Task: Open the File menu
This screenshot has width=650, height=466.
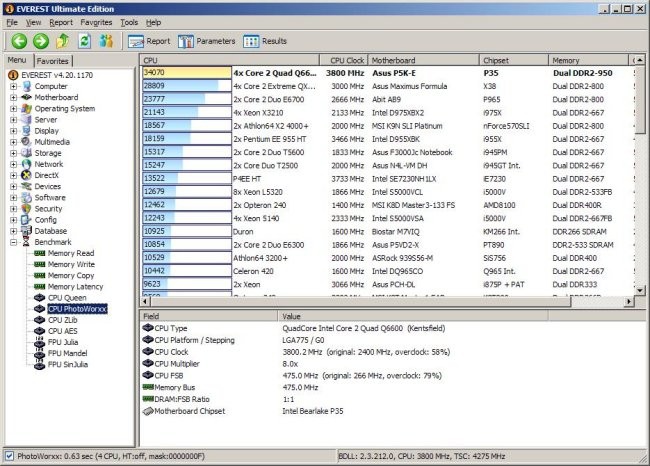Action: click(x=12, y=22)
